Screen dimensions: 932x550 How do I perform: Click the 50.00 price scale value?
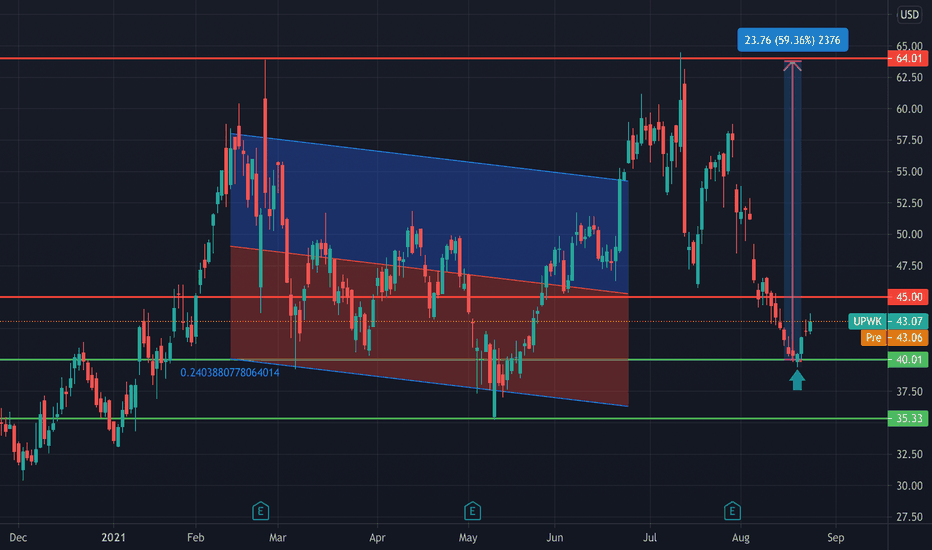point(909,234)
